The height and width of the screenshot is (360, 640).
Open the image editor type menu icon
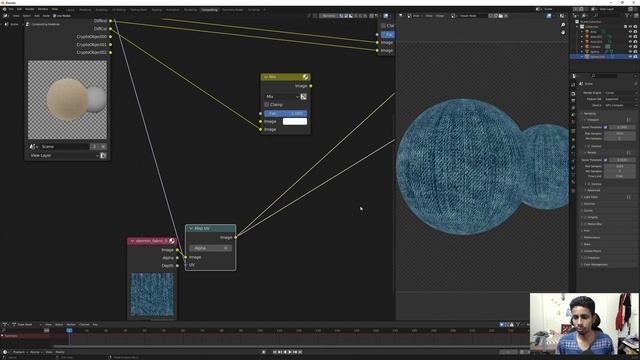click(401, 16)
